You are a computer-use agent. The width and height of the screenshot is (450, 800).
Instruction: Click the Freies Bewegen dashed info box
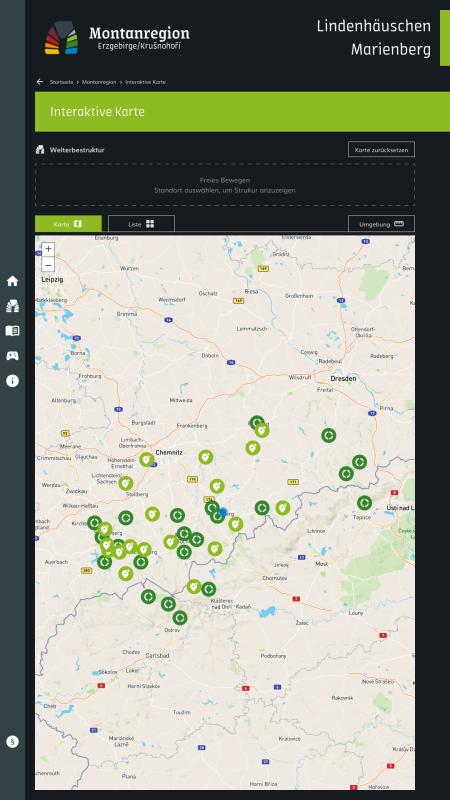[x=225, y=185]
